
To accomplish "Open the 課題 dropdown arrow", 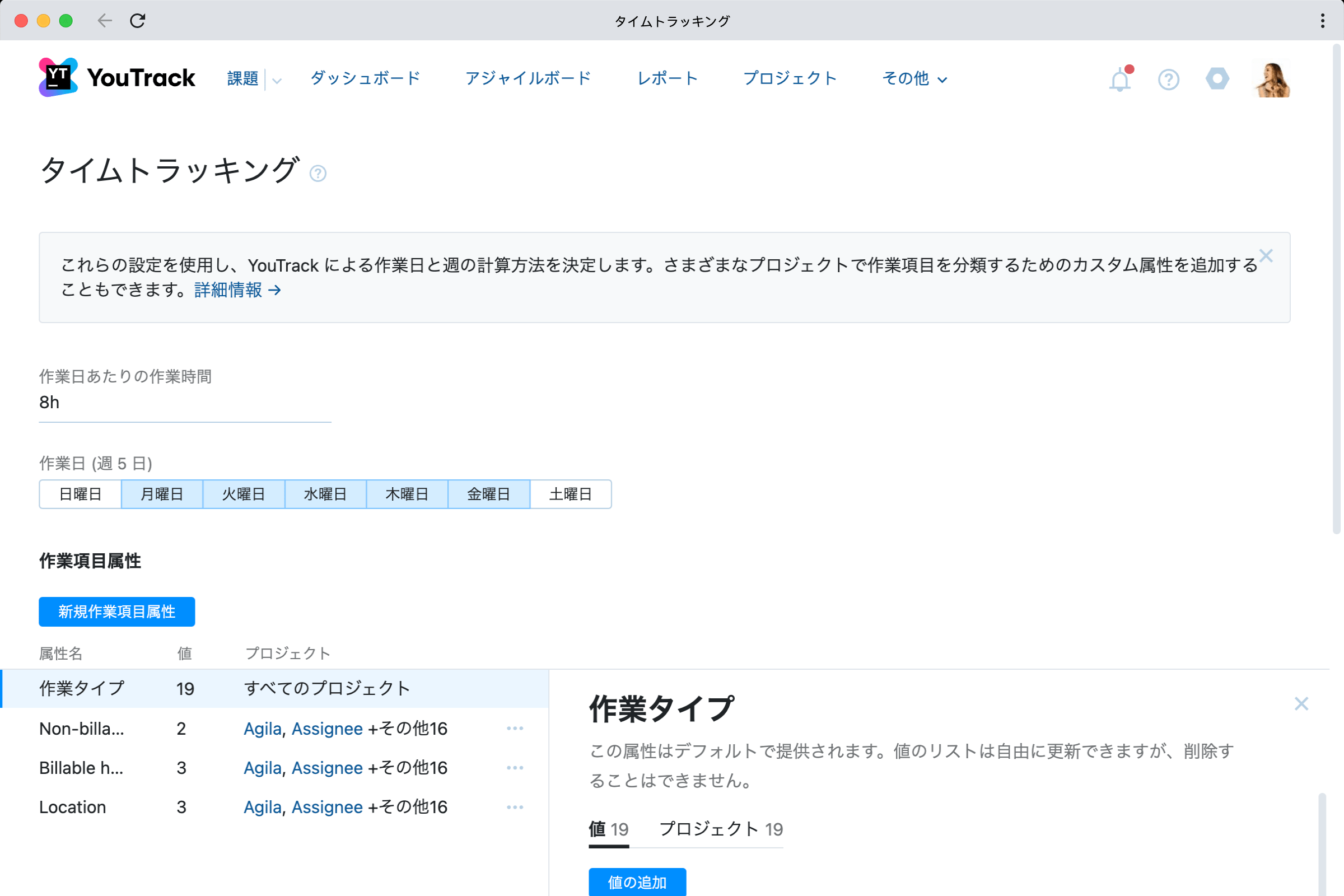I will tap(277, 80).
